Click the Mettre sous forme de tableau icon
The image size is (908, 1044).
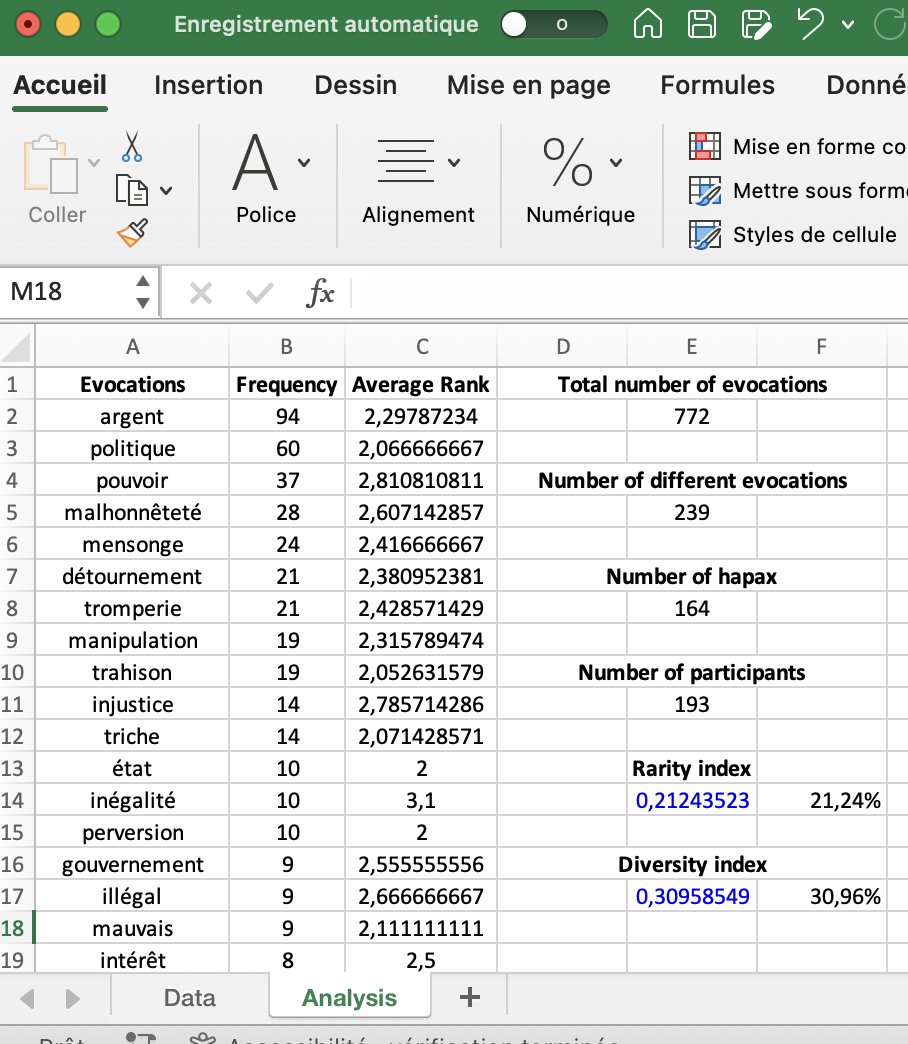tap(705, 190)
